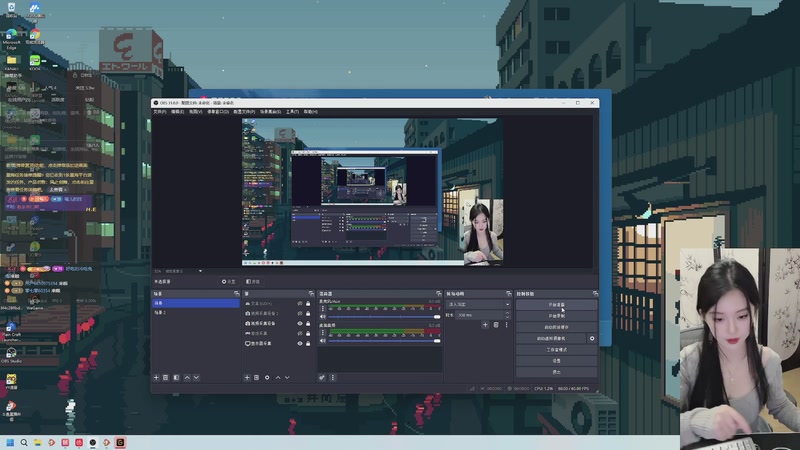Increase transition duration with up stepper
Viewport: 800px width, 450px height.
[507, 313]
